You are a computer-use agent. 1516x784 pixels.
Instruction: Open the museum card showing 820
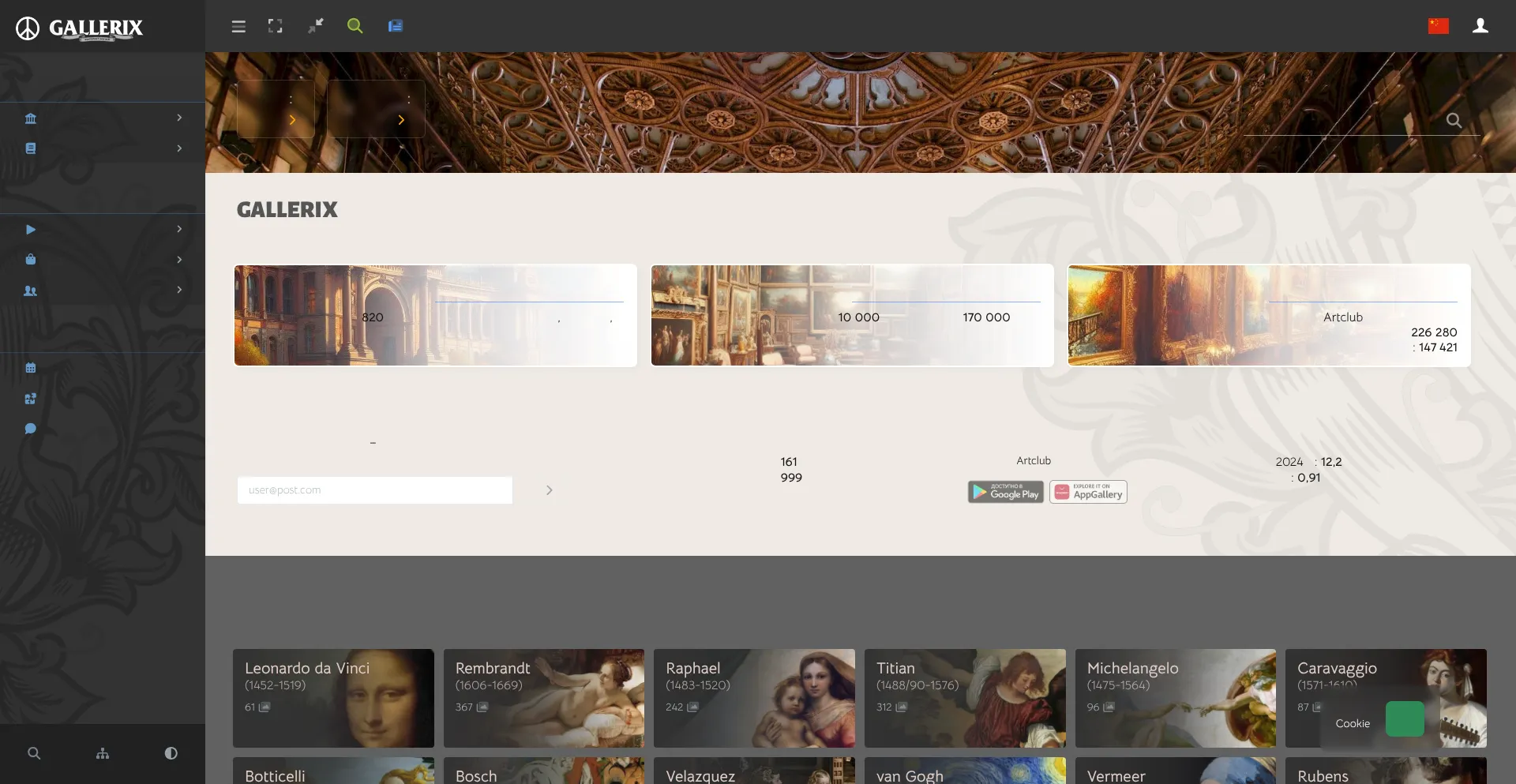436,316
